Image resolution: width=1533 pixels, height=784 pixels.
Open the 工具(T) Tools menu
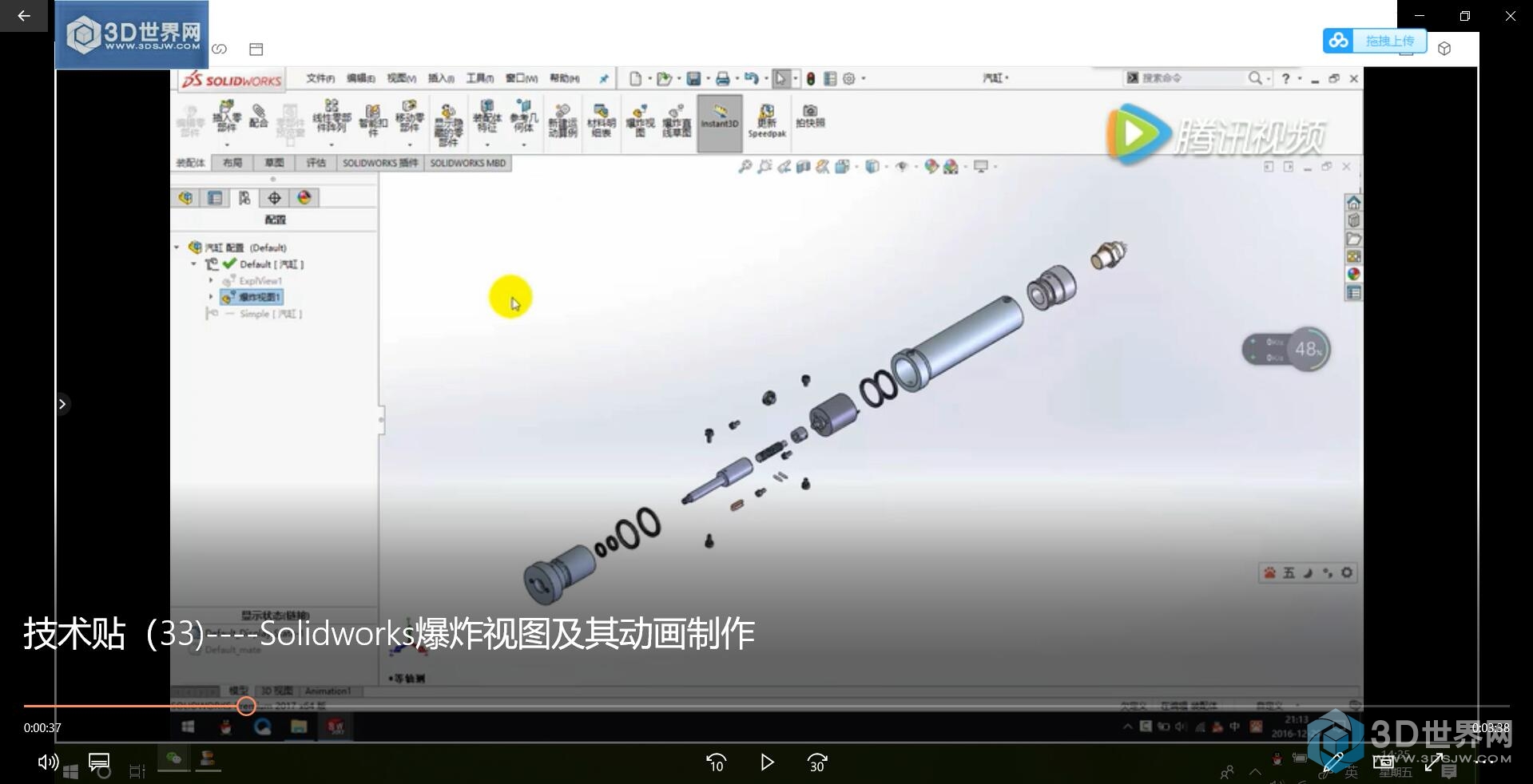[480, 78]
